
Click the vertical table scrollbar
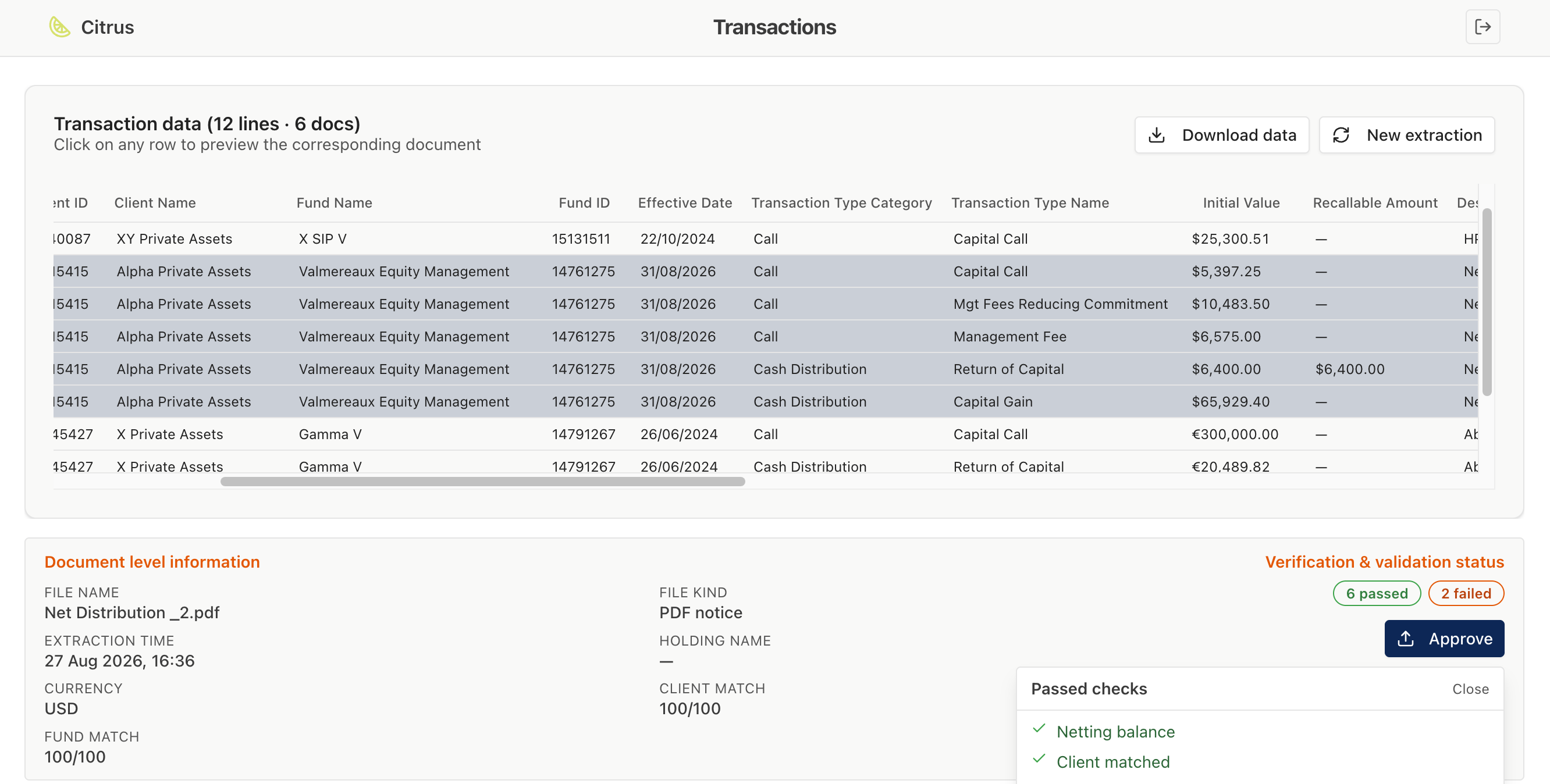(1486, 301)
